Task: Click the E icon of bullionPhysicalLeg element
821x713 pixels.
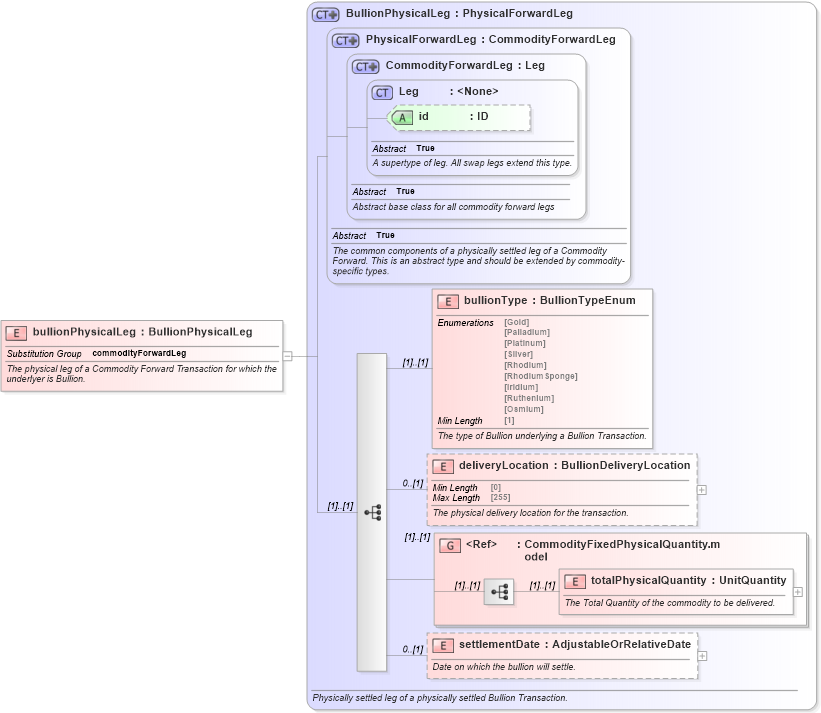Action: click(16, 333)
